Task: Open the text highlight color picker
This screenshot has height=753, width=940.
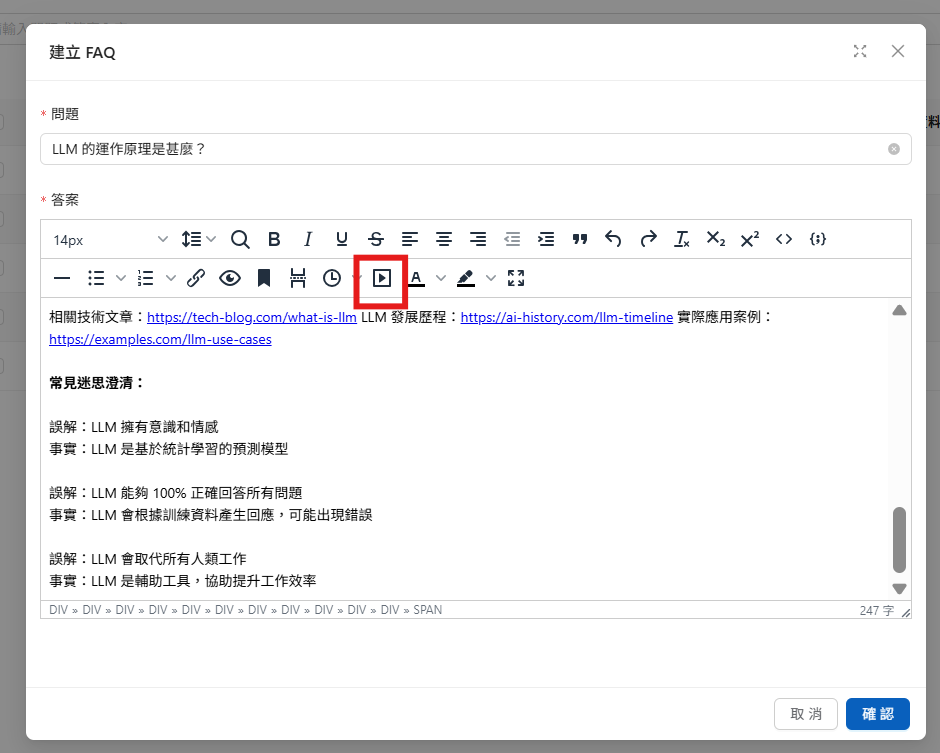Action: click(x=467, y=278)
